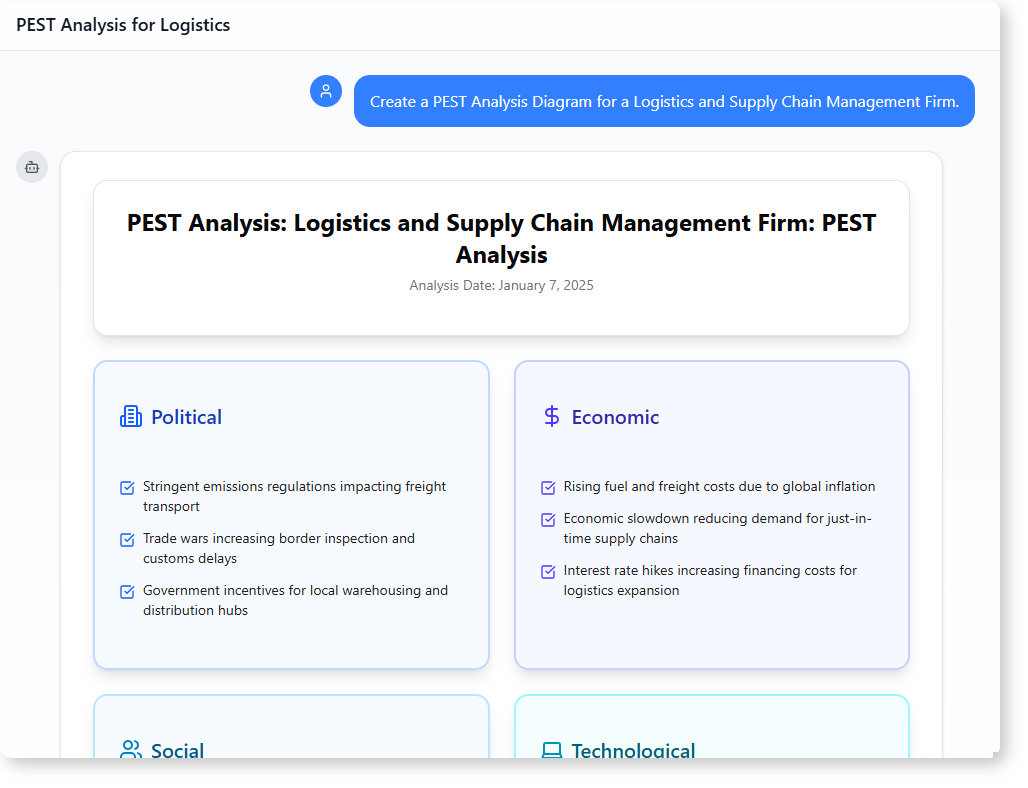Select the Social section heading
This screenshot has width=1028, height=788.
[x=177, y=750]
